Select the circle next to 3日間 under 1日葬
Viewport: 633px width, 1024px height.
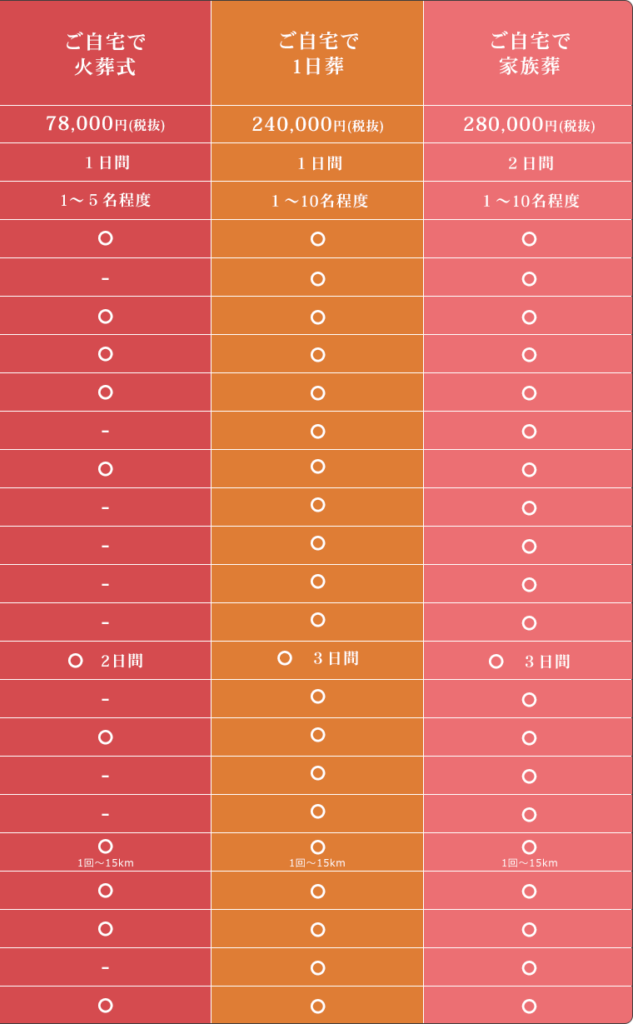coord(285,658)
